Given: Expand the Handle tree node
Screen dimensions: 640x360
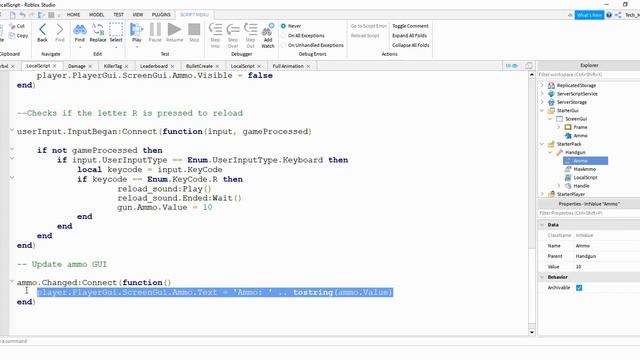Looking at the screenshot, I should (559, 186).
